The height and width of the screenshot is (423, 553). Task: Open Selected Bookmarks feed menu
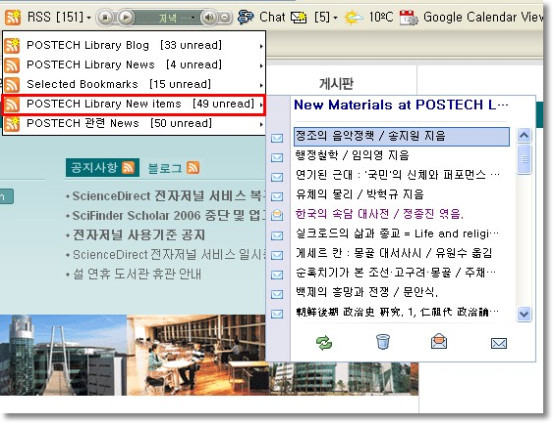click(133, 84)
